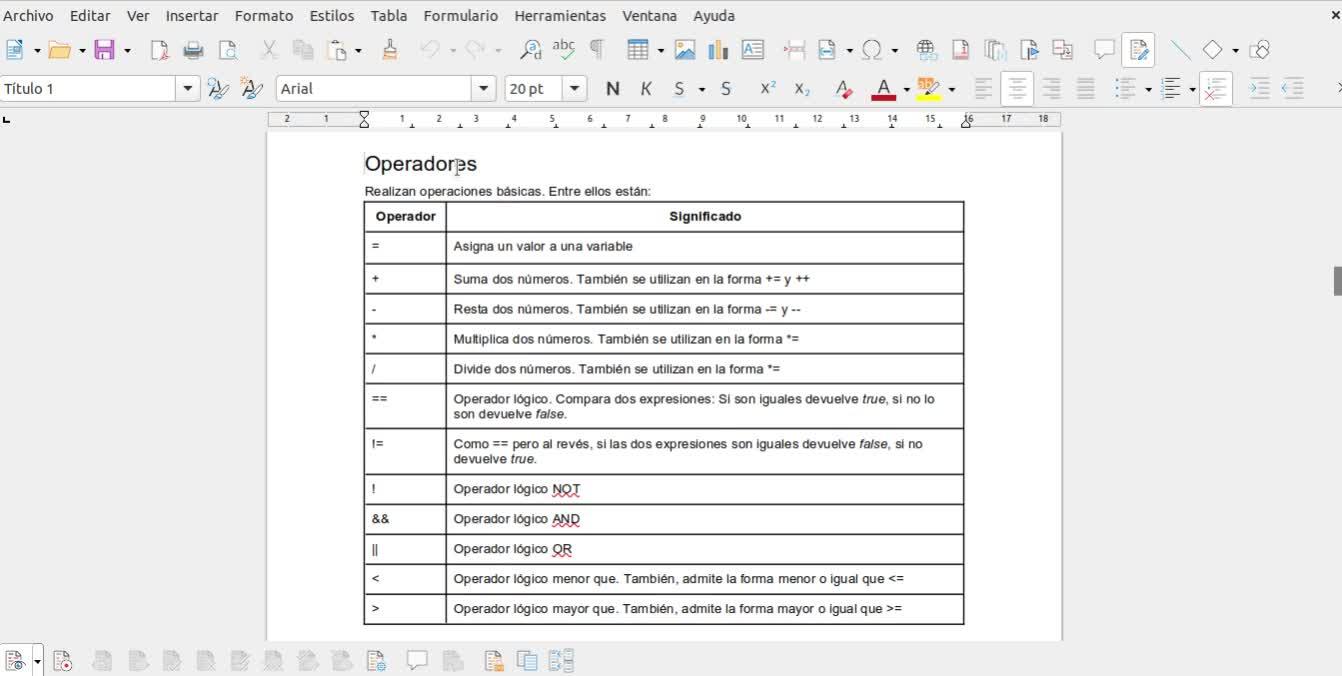The width and height of the screenshot is (1342, 676).
Task: Open the Formato menu
Action: 264,16
